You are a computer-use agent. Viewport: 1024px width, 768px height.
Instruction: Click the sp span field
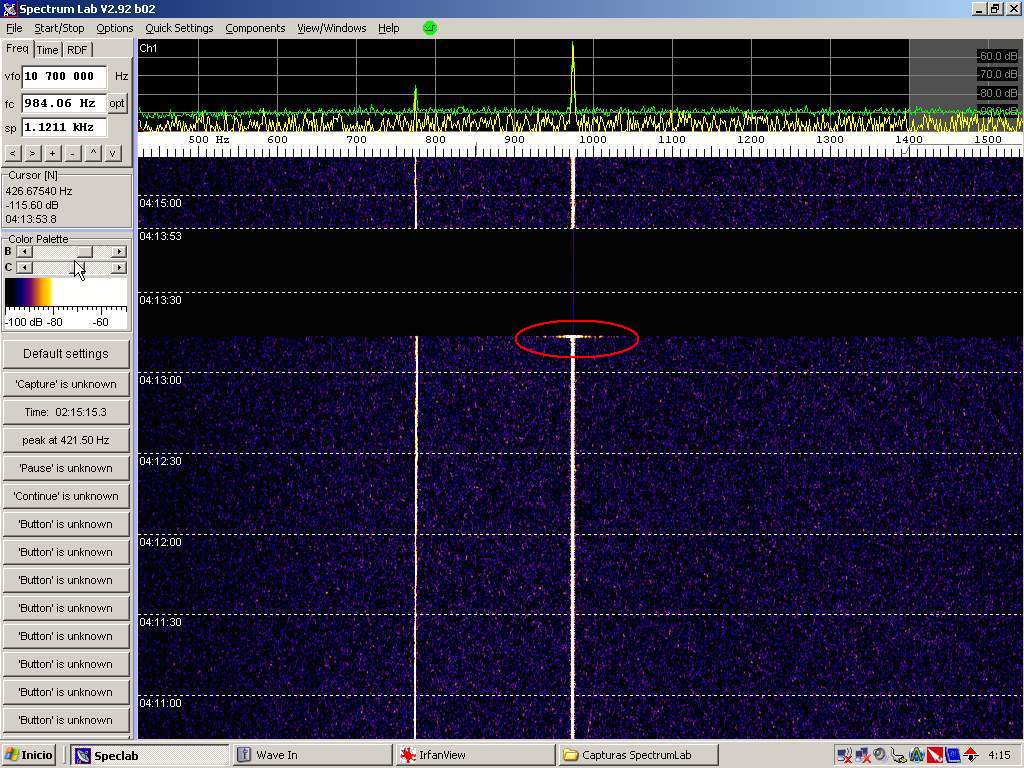click(63, 127)
